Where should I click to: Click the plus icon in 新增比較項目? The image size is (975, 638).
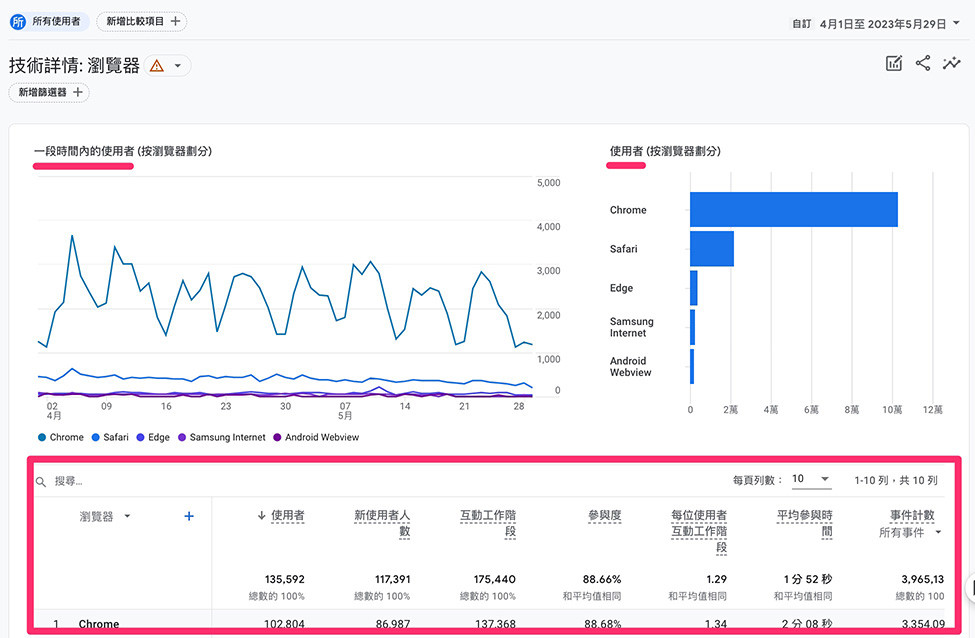click(x=175, y=21)
